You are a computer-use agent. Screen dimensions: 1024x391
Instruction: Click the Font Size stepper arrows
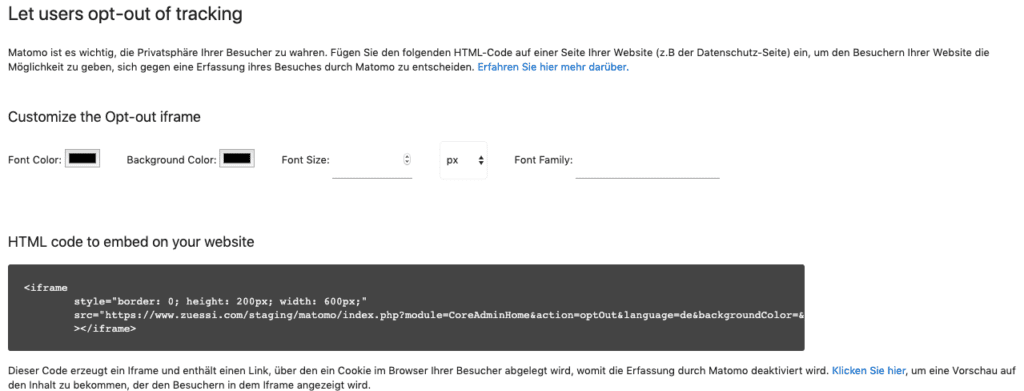(407, 159)
